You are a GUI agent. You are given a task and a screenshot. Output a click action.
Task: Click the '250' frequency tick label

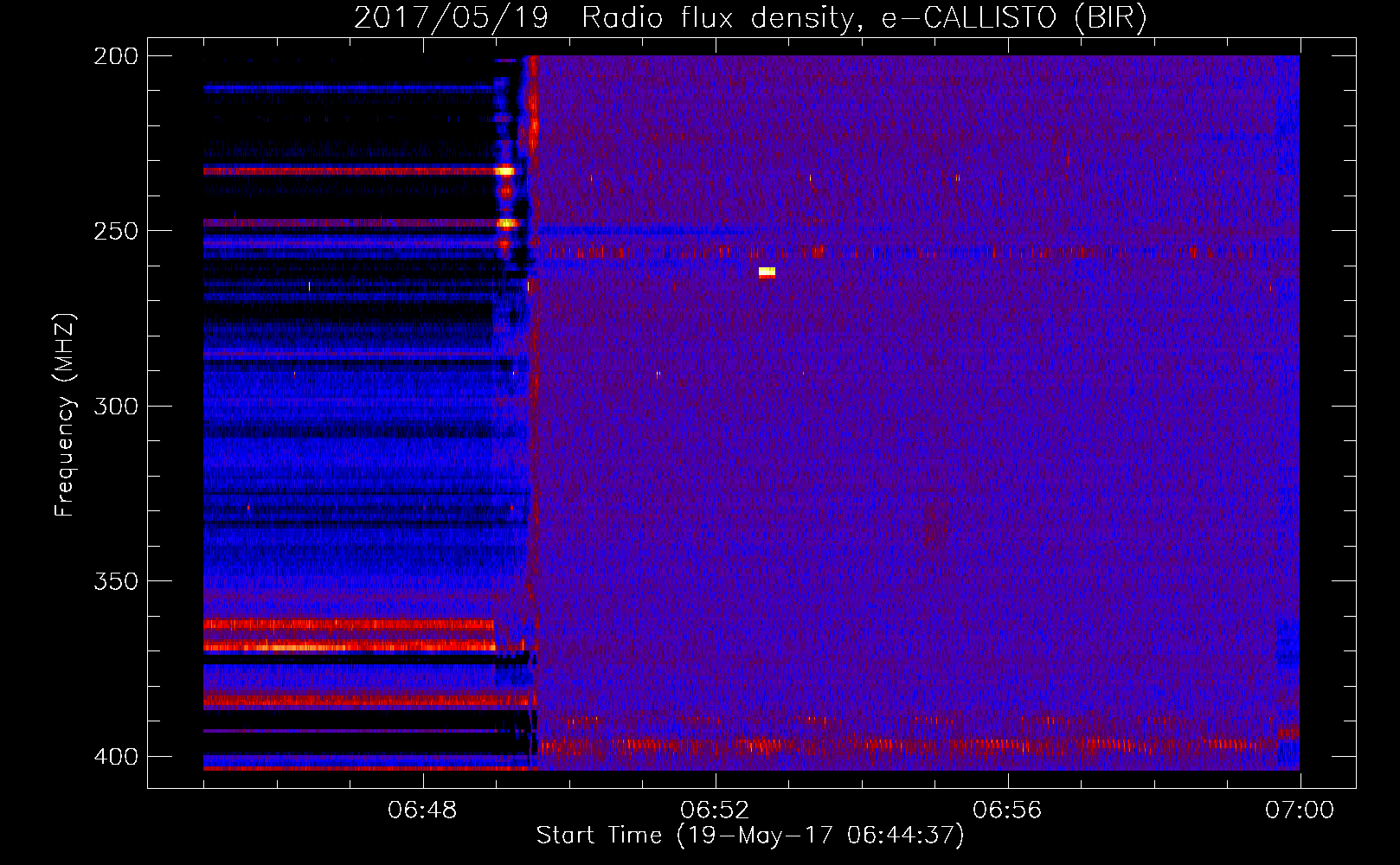pos(116,231)
